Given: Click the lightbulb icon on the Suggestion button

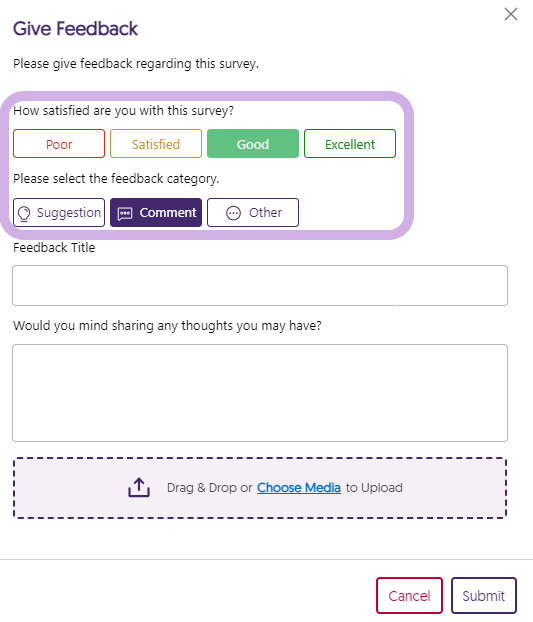Looking at the screenshot, I should pos(24,213).
